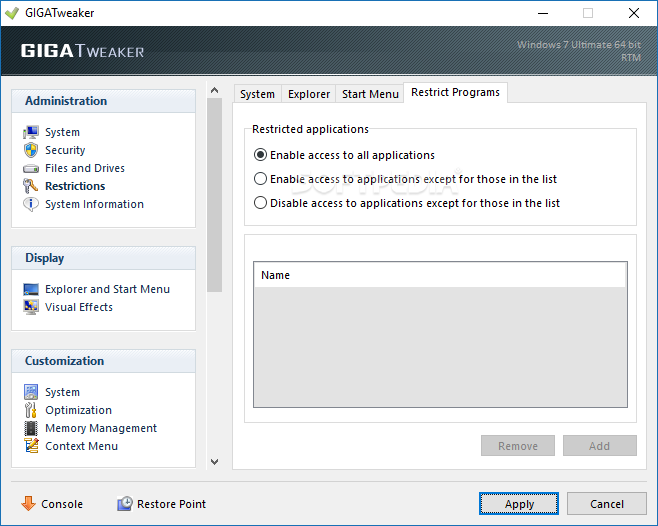Click the Administration panel header
The height and width of the screenshot is (526, 658).
tap(103, 101)
